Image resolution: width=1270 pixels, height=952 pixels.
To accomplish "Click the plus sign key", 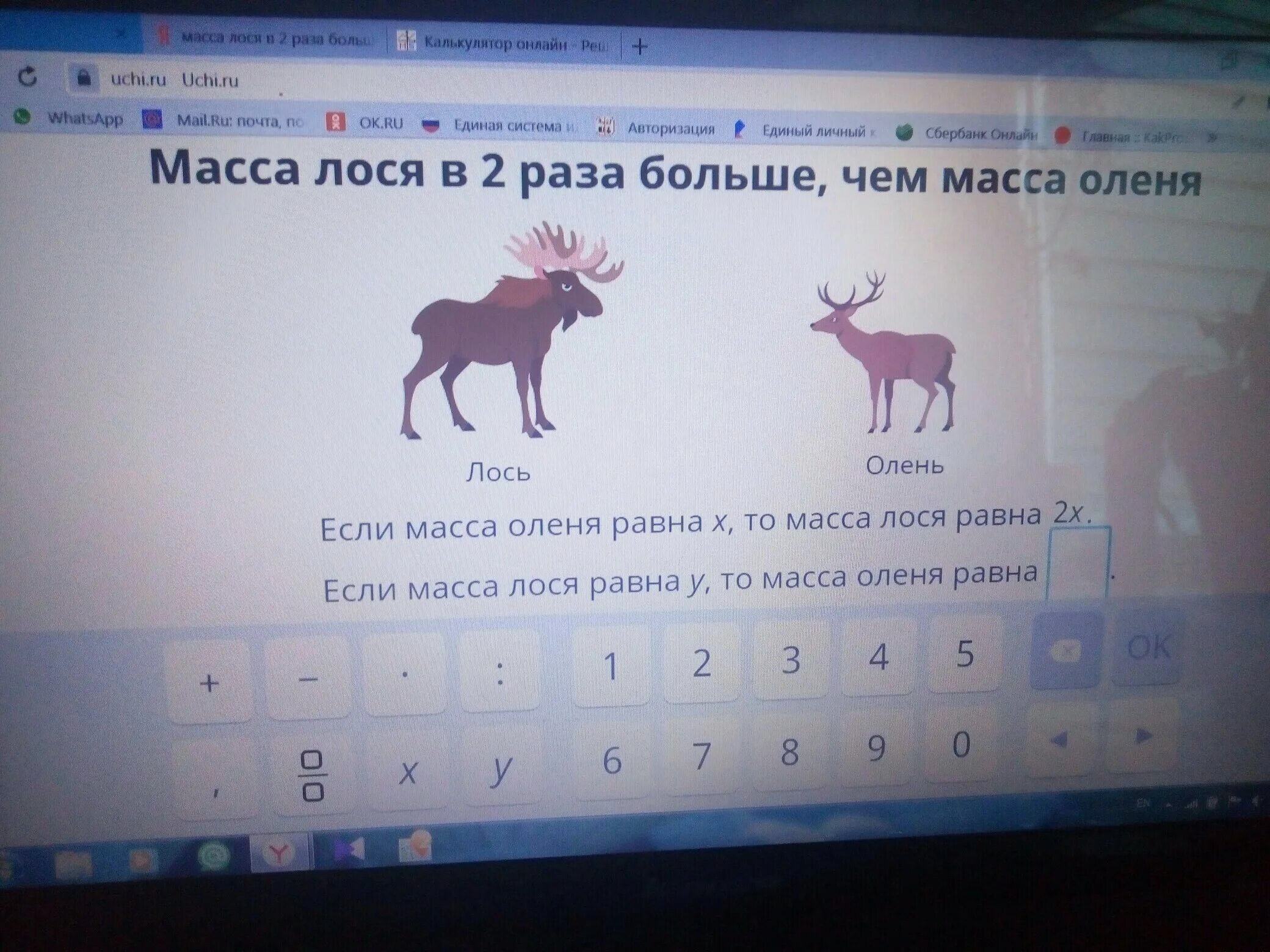I will [209, 683].
